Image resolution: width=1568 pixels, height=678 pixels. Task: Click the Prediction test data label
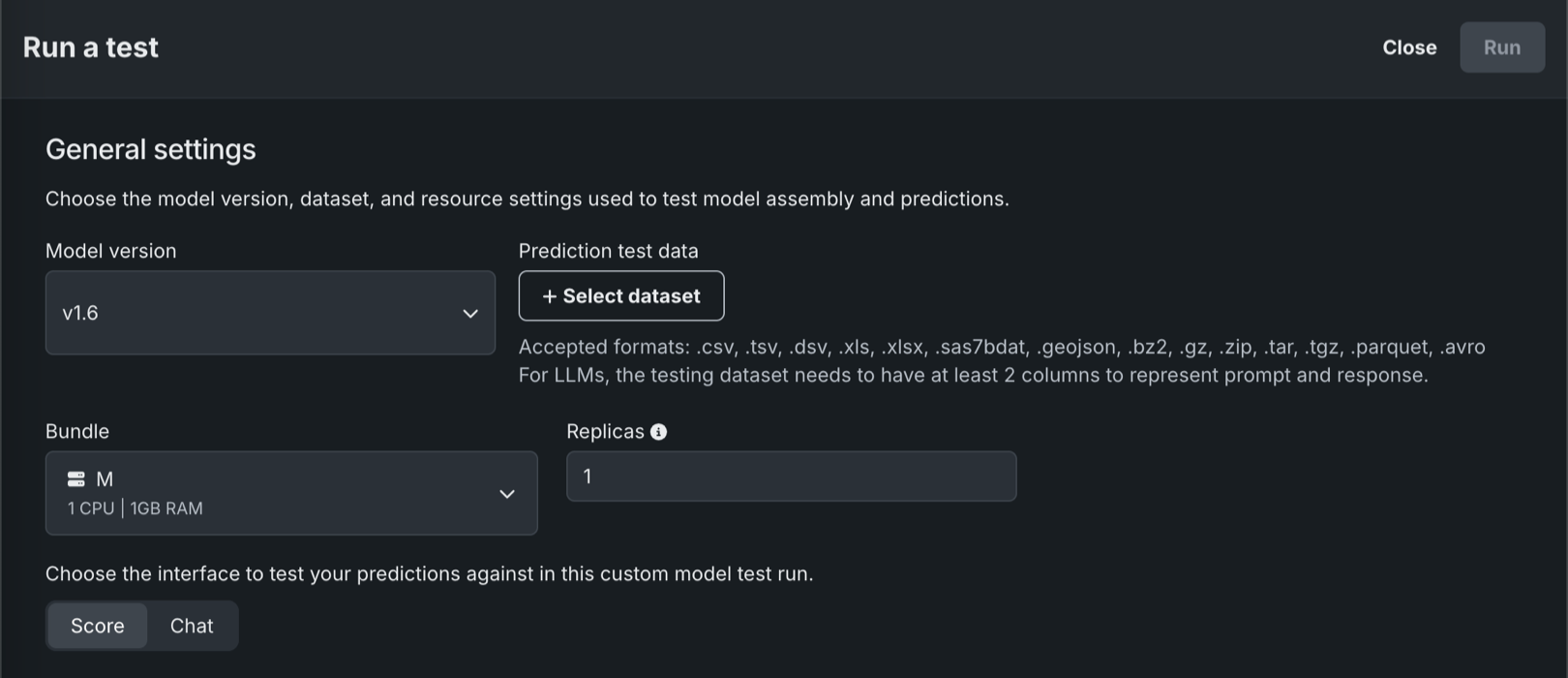point(608,251)
